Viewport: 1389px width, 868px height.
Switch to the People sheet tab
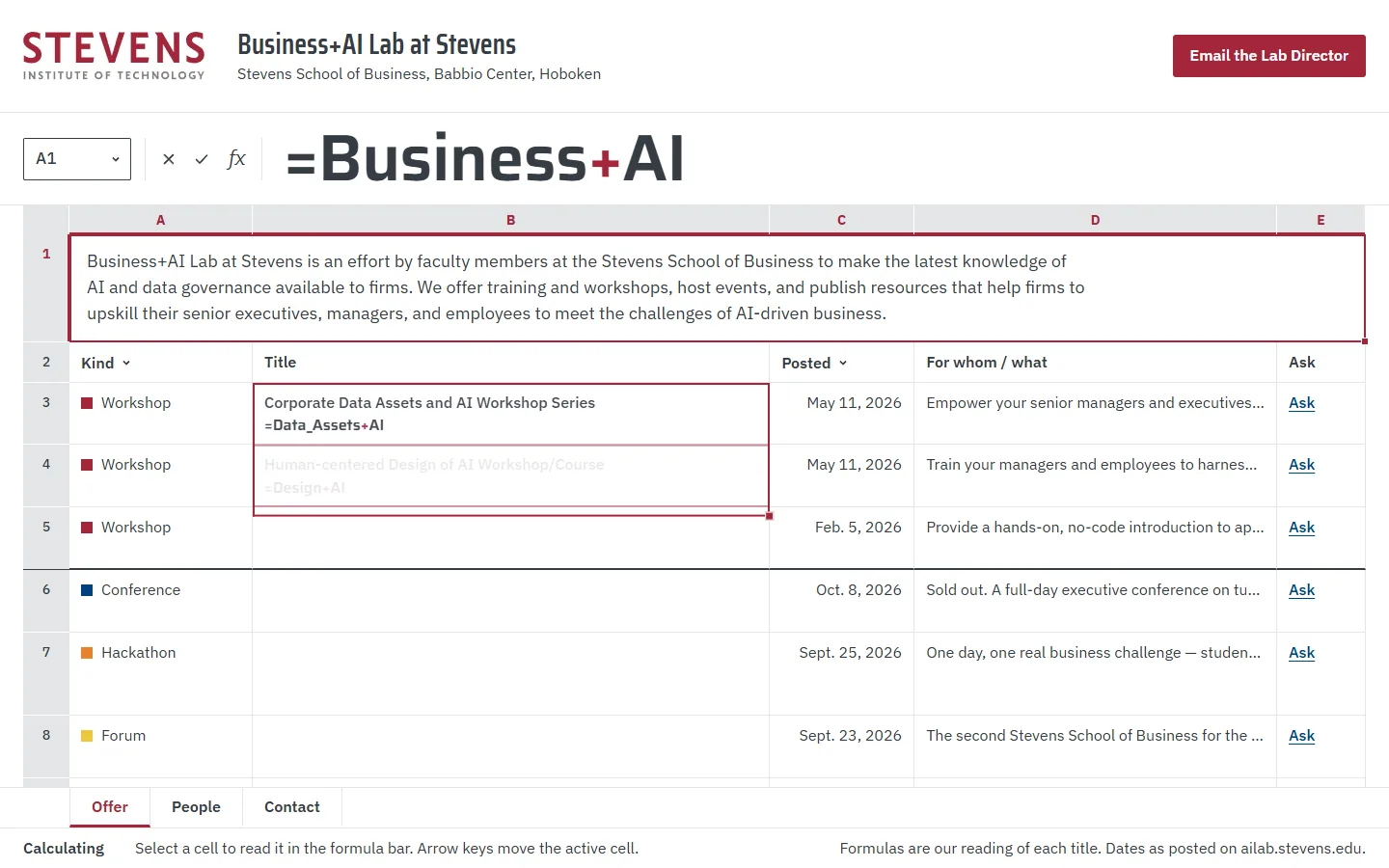pyautogui.click(x=196, y=807)
